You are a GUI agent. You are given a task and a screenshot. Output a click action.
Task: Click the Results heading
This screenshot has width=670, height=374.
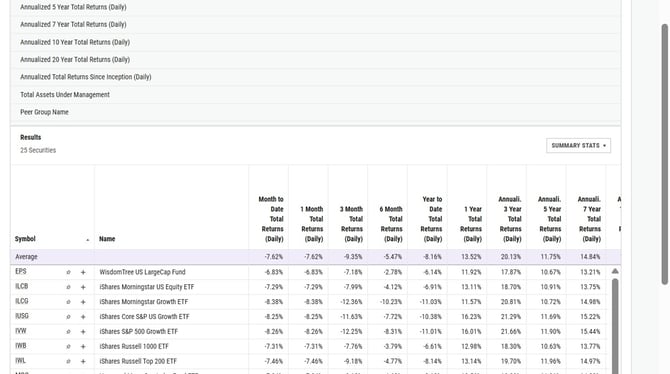(31, 137)
